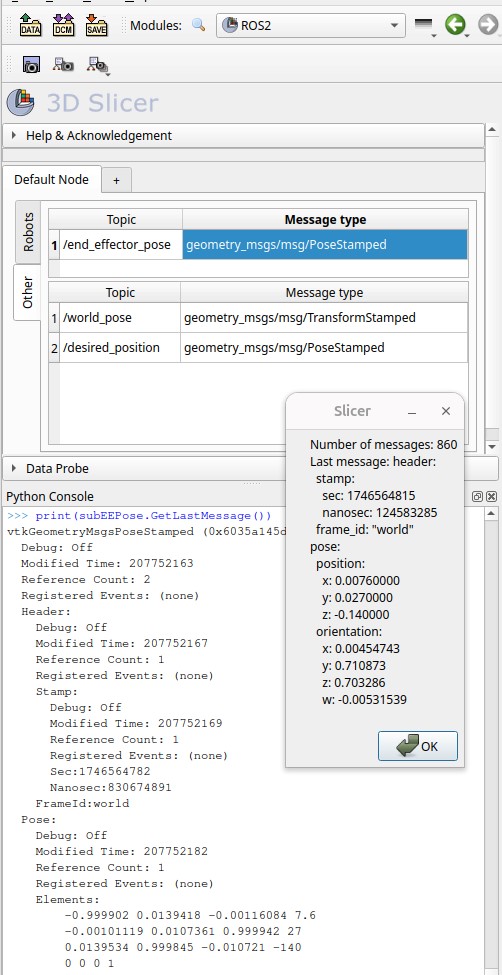Click the SAVE toolbar icon
The height and width of the screenshot is (975, 502).
click(x=96, y=25)
